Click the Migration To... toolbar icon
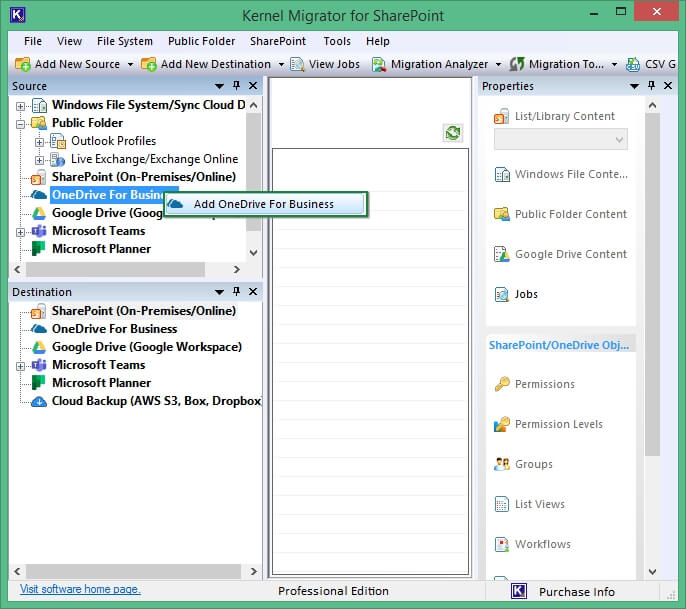Image resolution: width=686 pixels, height=609 pixels. 517,64
